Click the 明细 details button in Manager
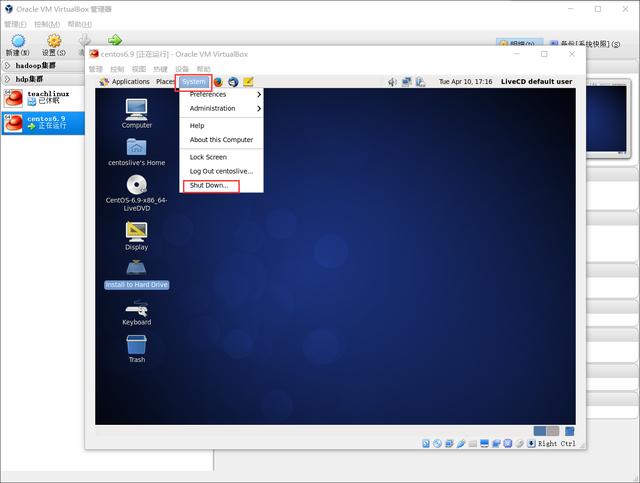 pos(519,43)
